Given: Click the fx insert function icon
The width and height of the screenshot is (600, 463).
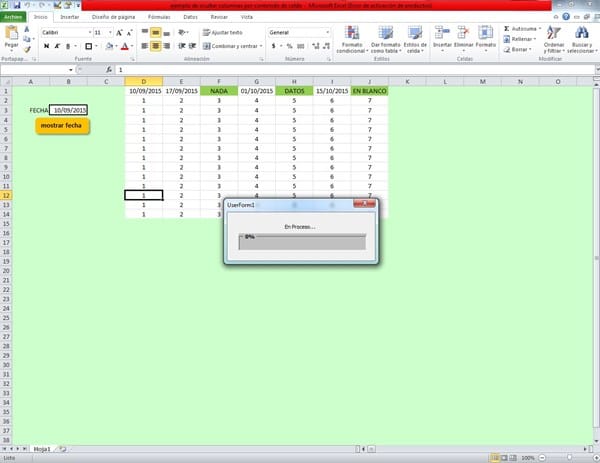Looking at the screenshot, I should click(109, 70).
